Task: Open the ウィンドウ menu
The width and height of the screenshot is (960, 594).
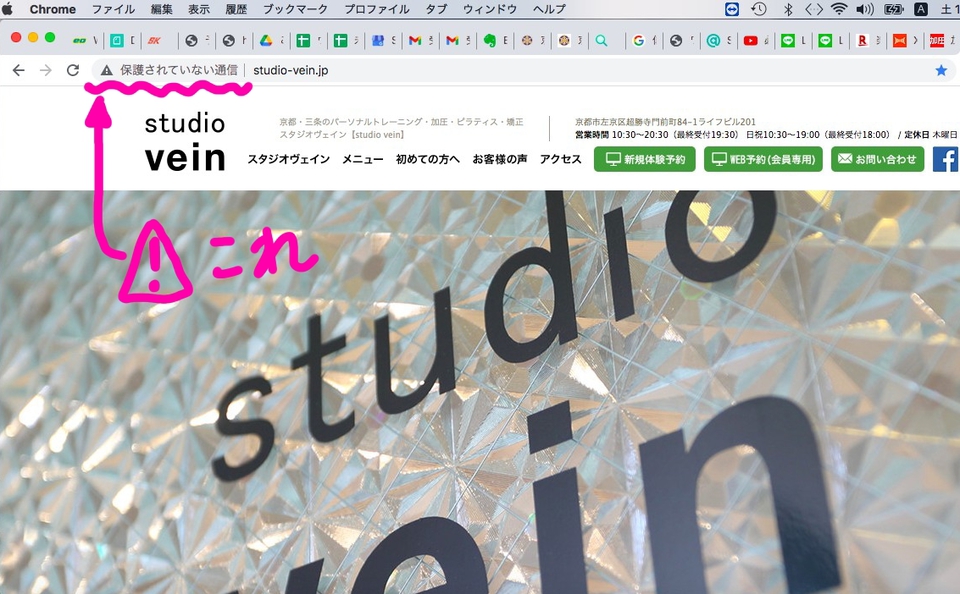Action: pos(490,9)
